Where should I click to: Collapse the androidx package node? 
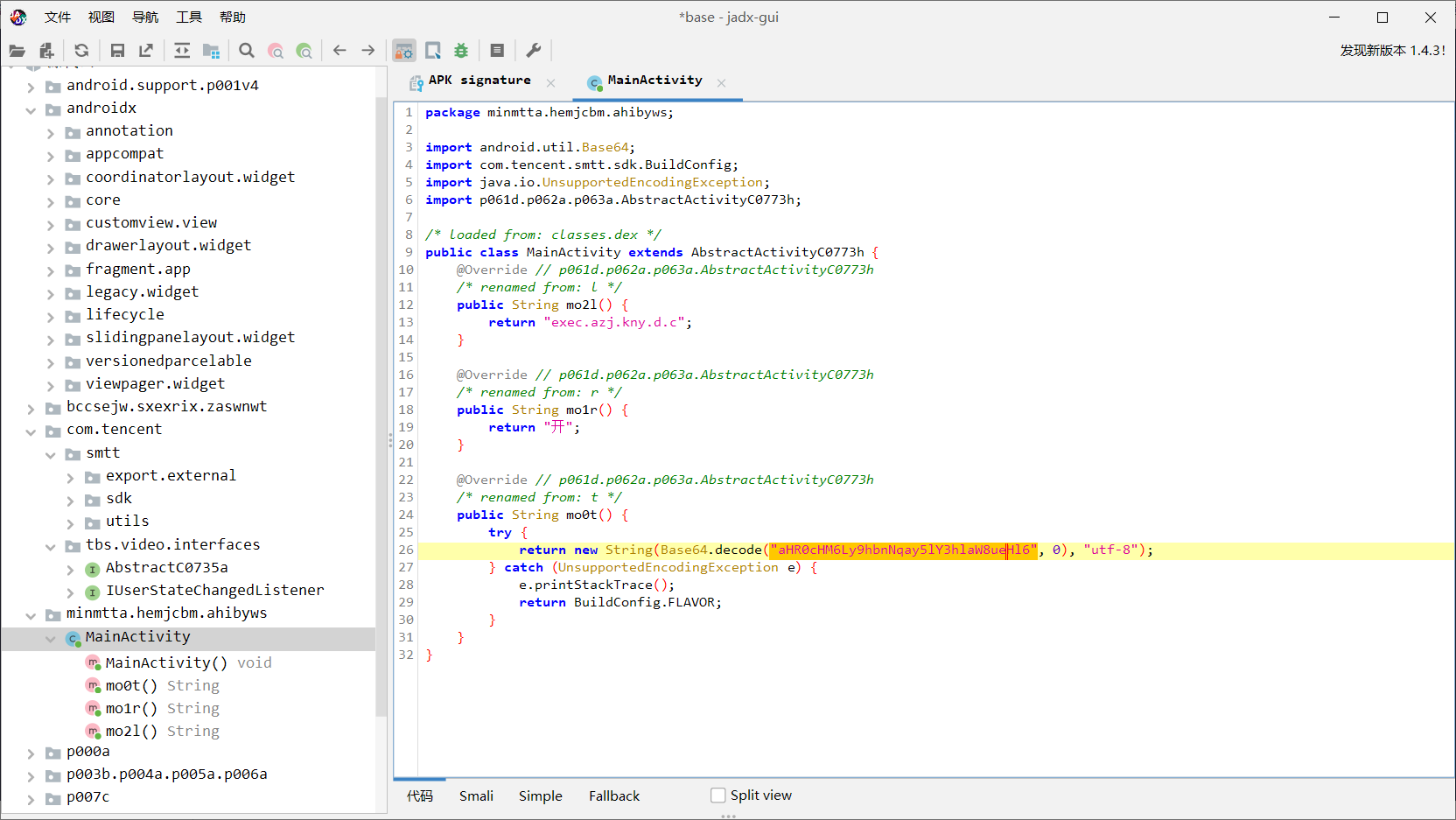[x=31, y=109]
